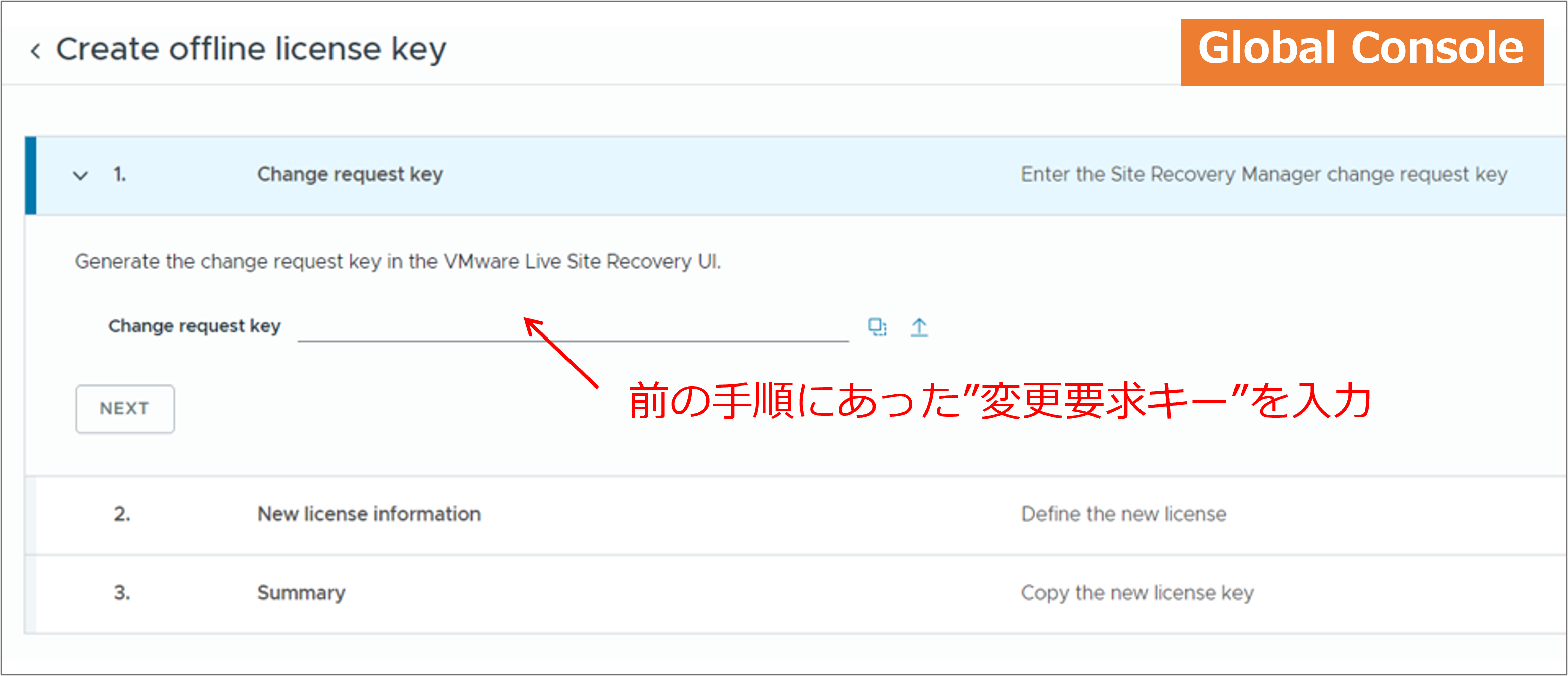
Task: Click the back arrow beside Create offline license key
Action: click(35, 51)
